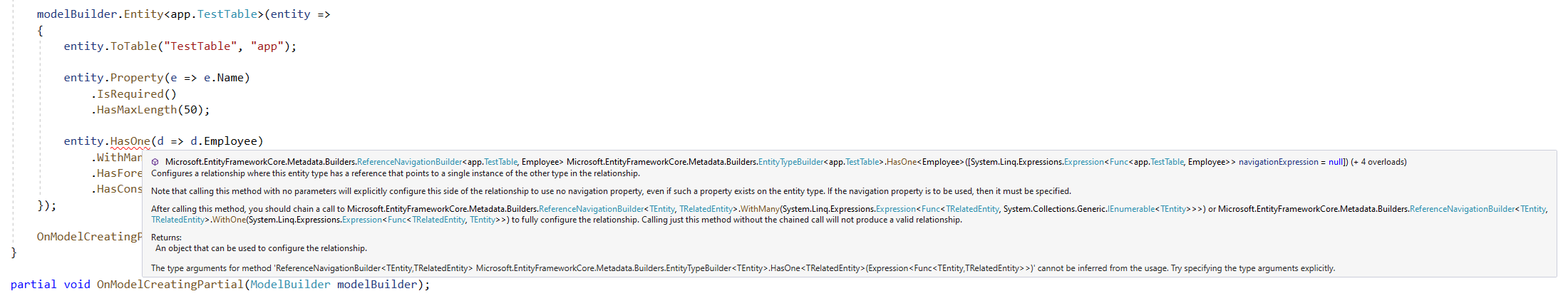Click the ModelBuilder parameter type
Viewport: 1568px width, 306px height.
coord(290,285)
